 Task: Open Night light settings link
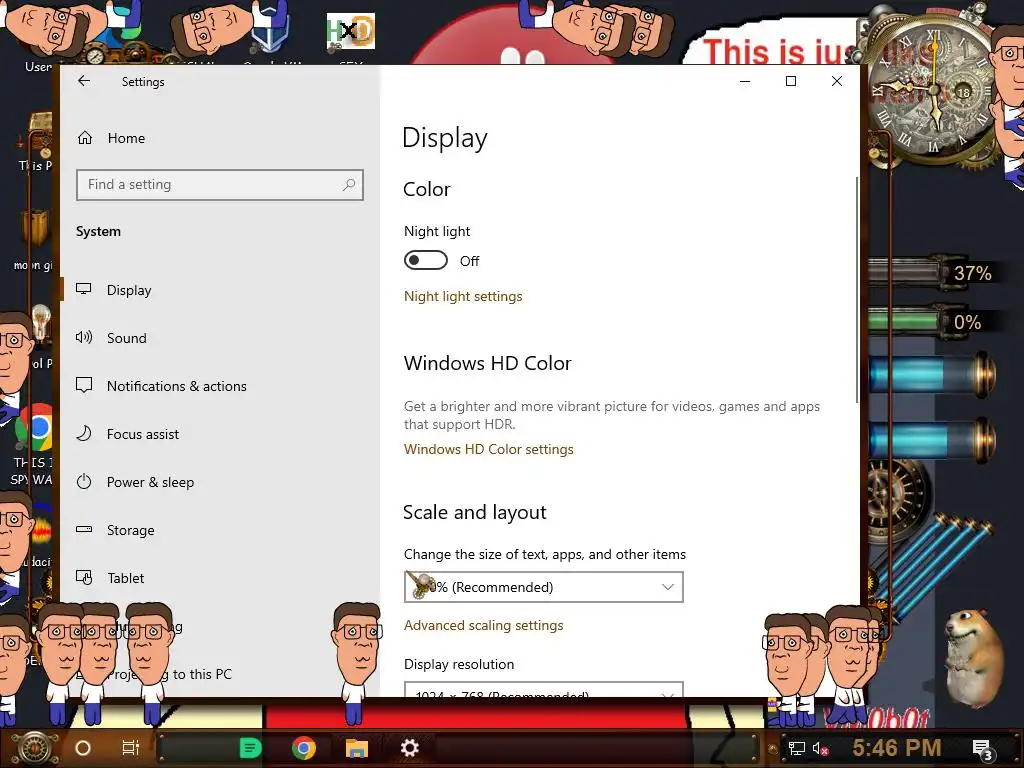(x=463, y=296)
